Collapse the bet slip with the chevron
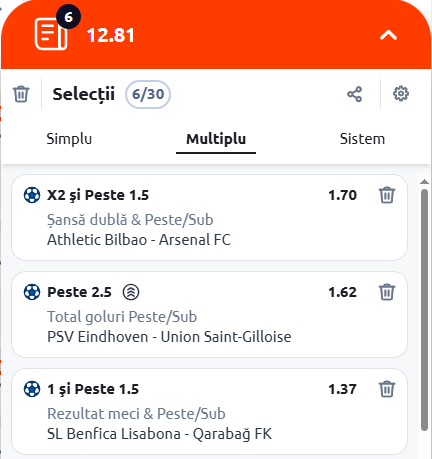This screenshot has height=459, width=432. [x=388, y=35]
